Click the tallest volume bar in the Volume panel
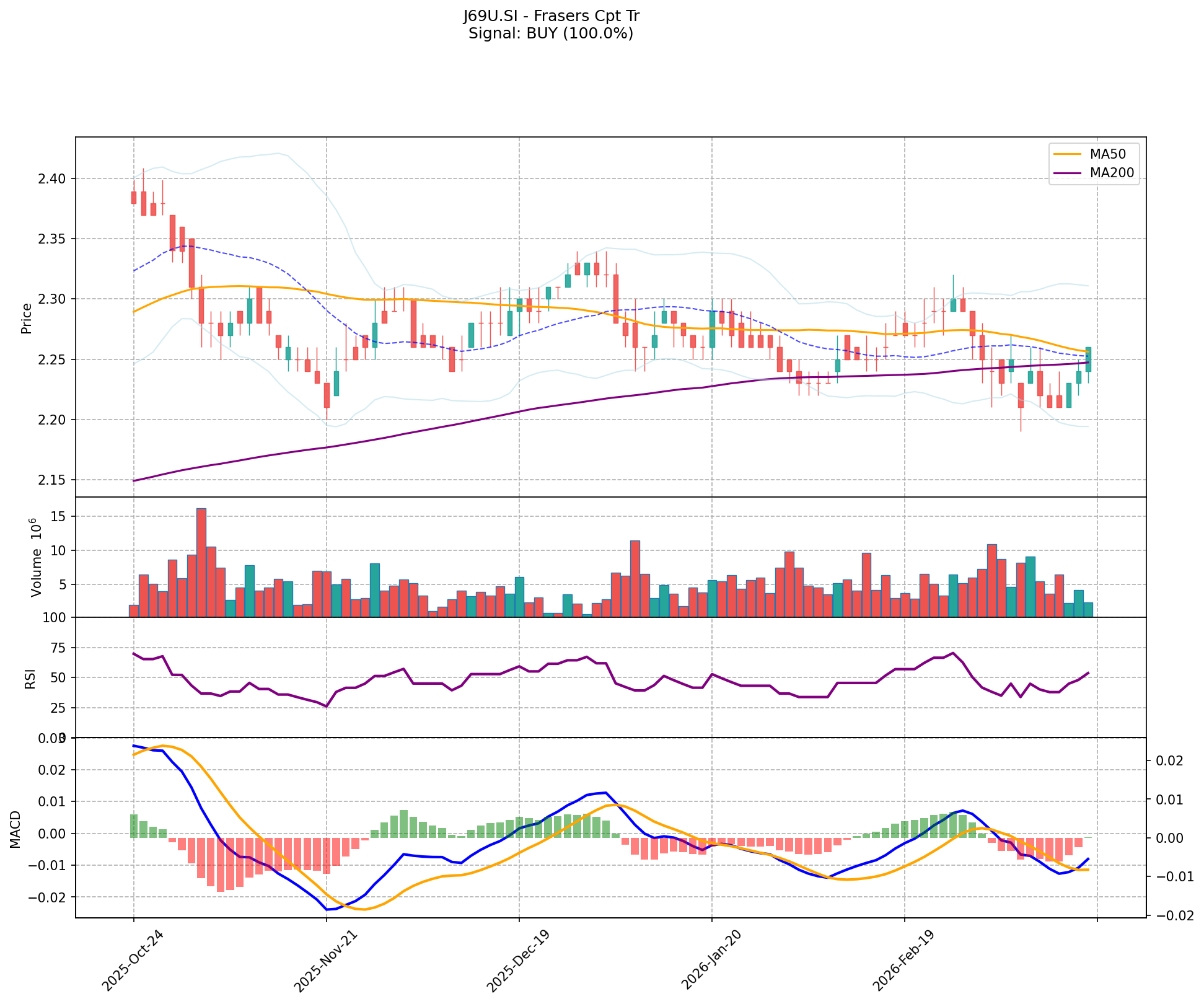The image size is (1204, 1004). click(x=201, y=562)
